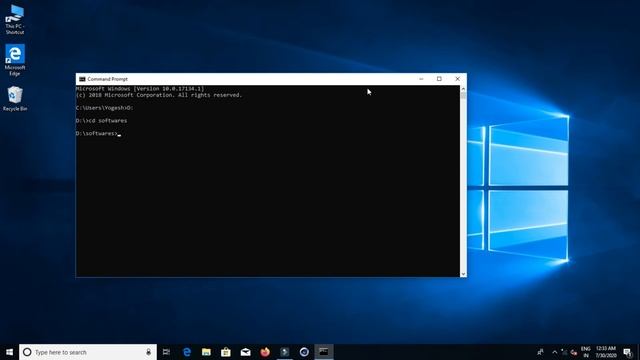The height and width of the screenshot is (360, 640).
Task: Click the dark app icon next to Firefox
Action: coord(284,352)
